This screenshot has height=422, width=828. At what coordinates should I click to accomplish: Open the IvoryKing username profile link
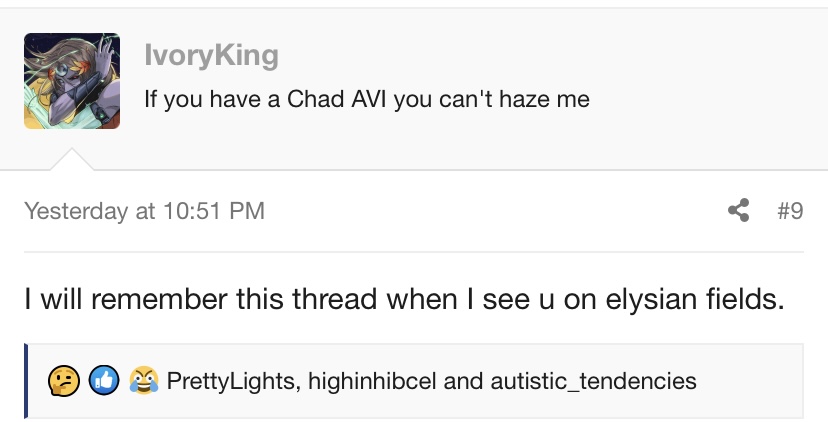coord(211,55)
